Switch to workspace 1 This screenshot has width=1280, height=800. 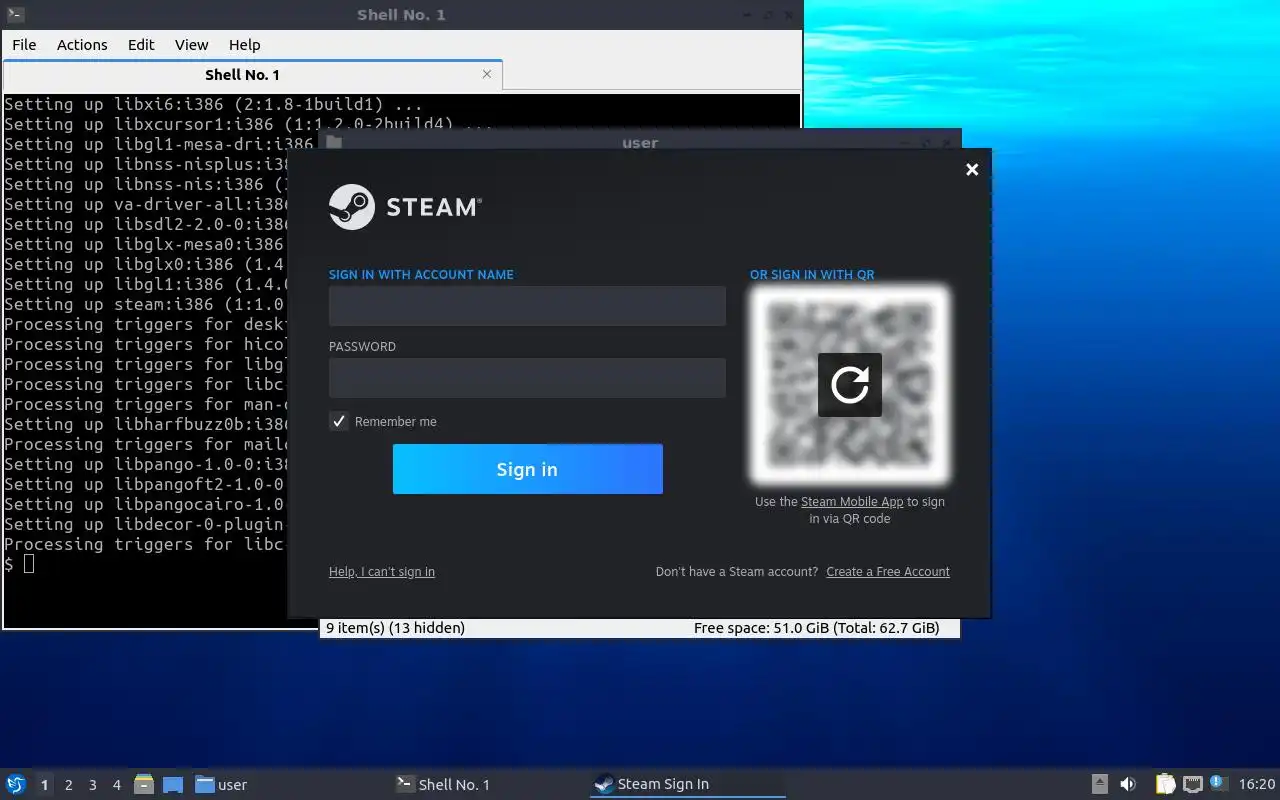[44, 785]
